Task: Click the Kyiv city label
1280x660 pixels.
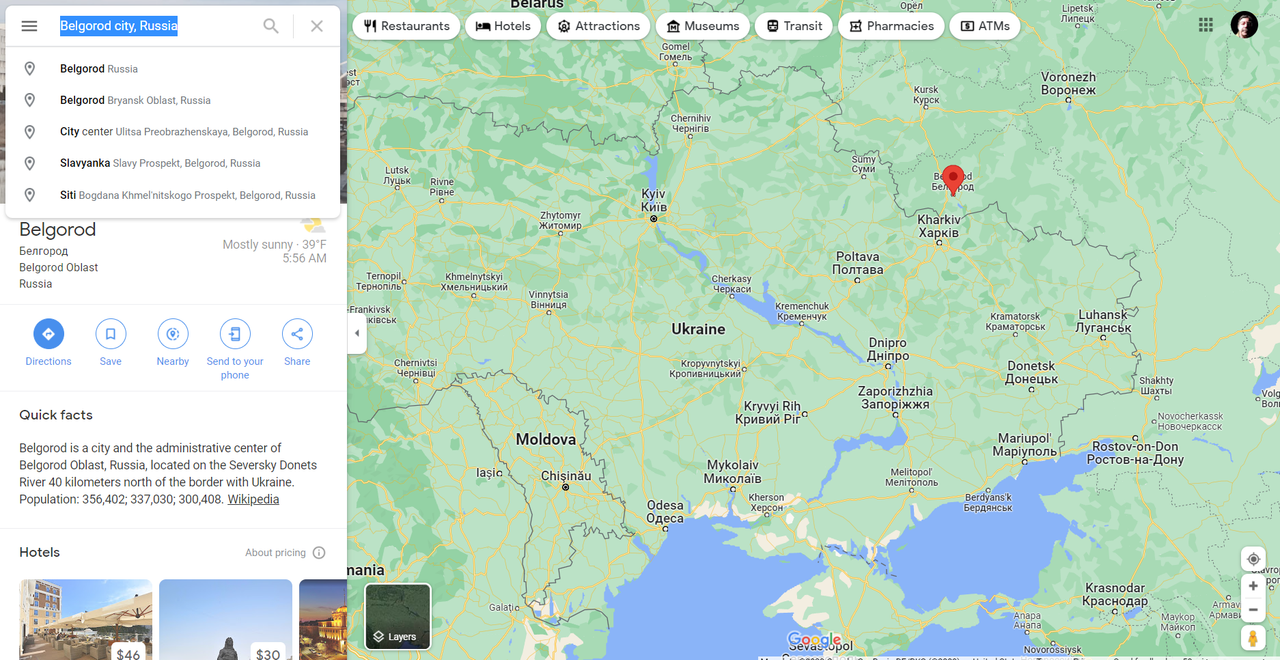Action: [x=653, y=199]
